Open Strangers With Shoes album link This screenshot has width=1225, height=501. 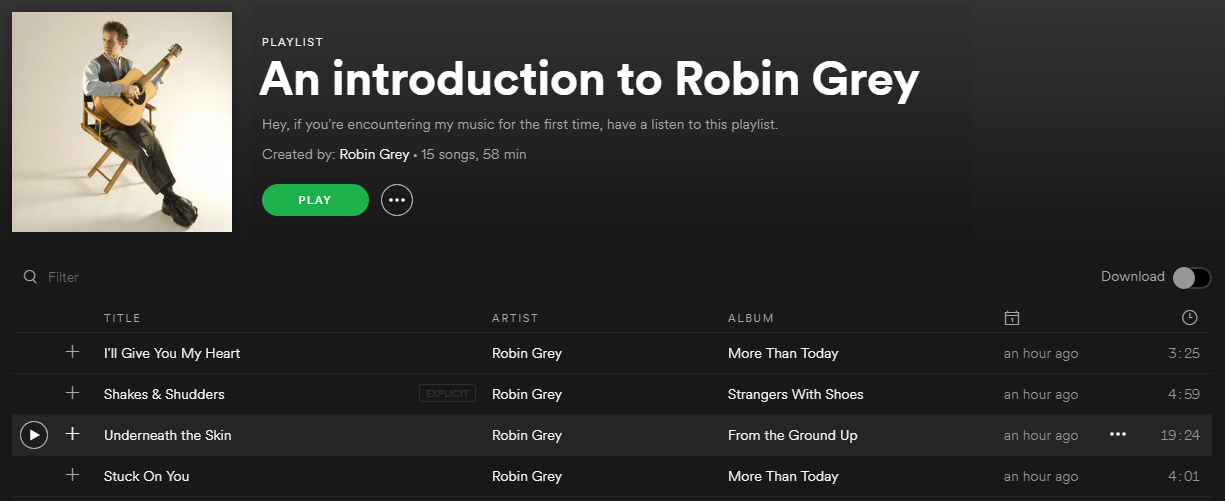coord(796,394)
